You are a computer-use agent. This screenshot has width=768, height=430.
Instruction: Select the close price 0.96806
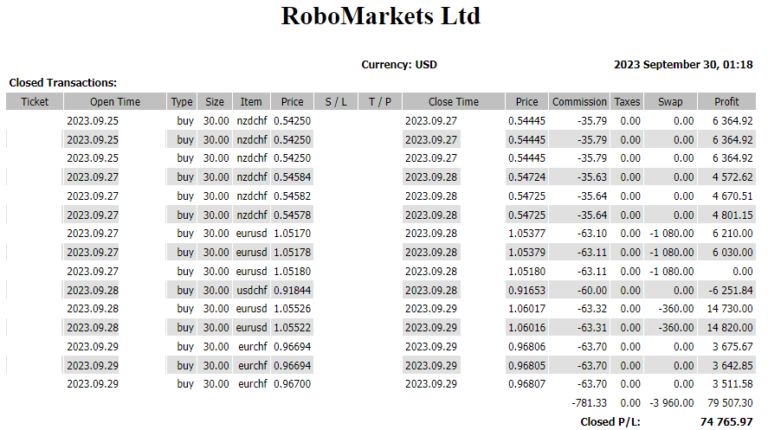(x=527, y=347)
